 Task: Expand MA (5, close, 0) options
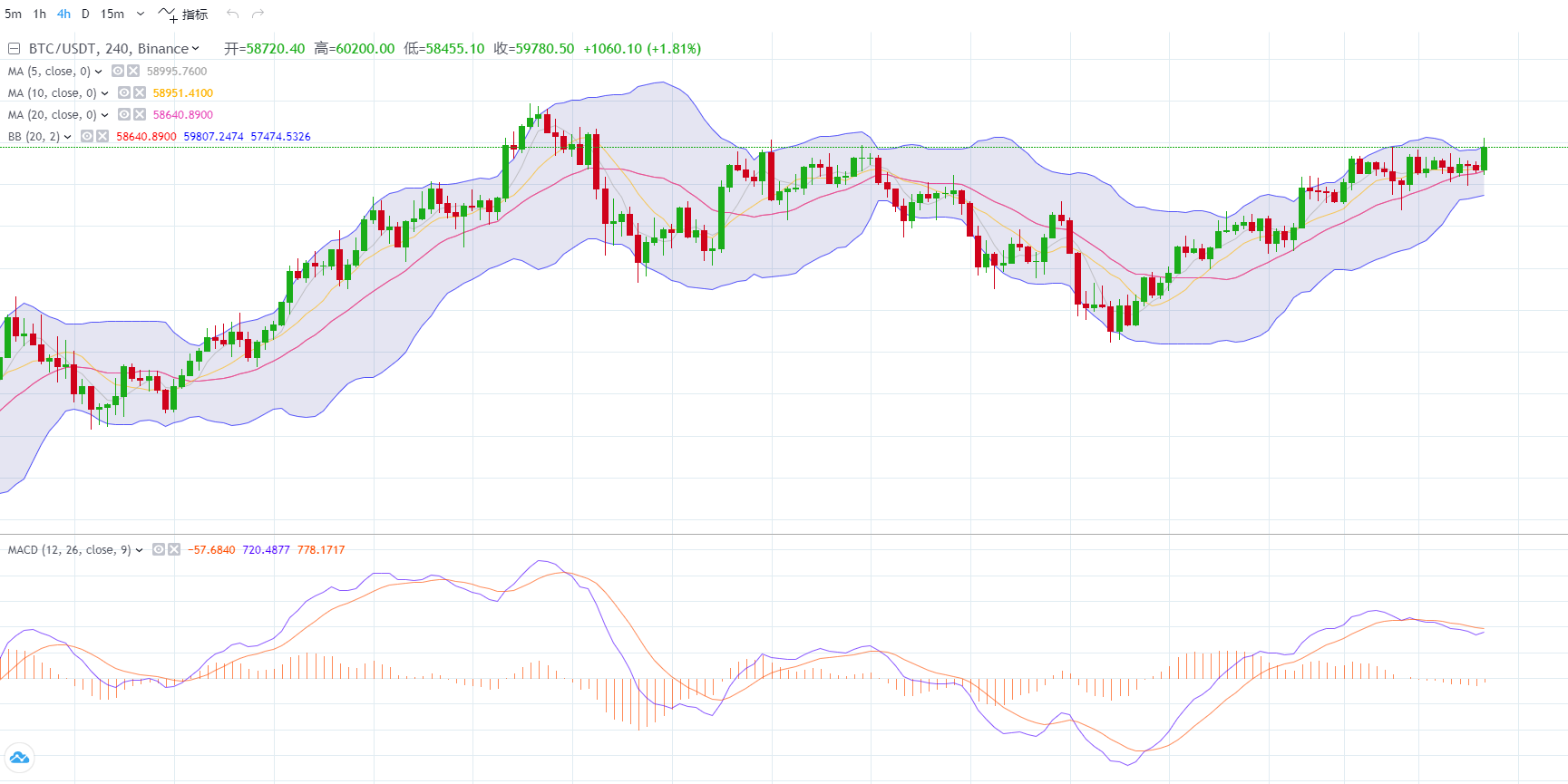98,72
